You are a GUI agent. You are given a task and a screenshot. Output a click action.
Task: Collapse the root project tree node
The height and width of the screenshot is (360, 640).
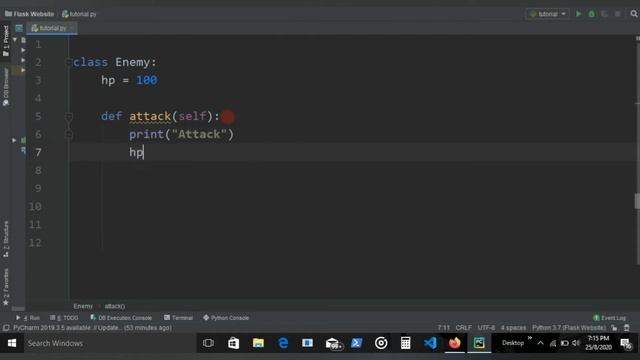tap(15, 40)
